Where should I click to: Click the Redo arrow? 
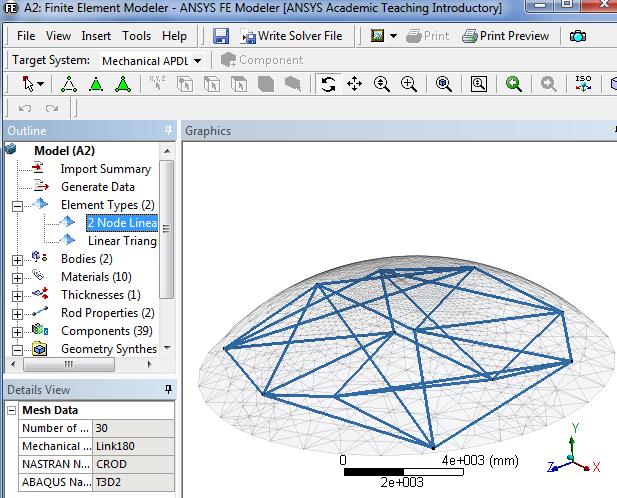[x=52, y=108]
